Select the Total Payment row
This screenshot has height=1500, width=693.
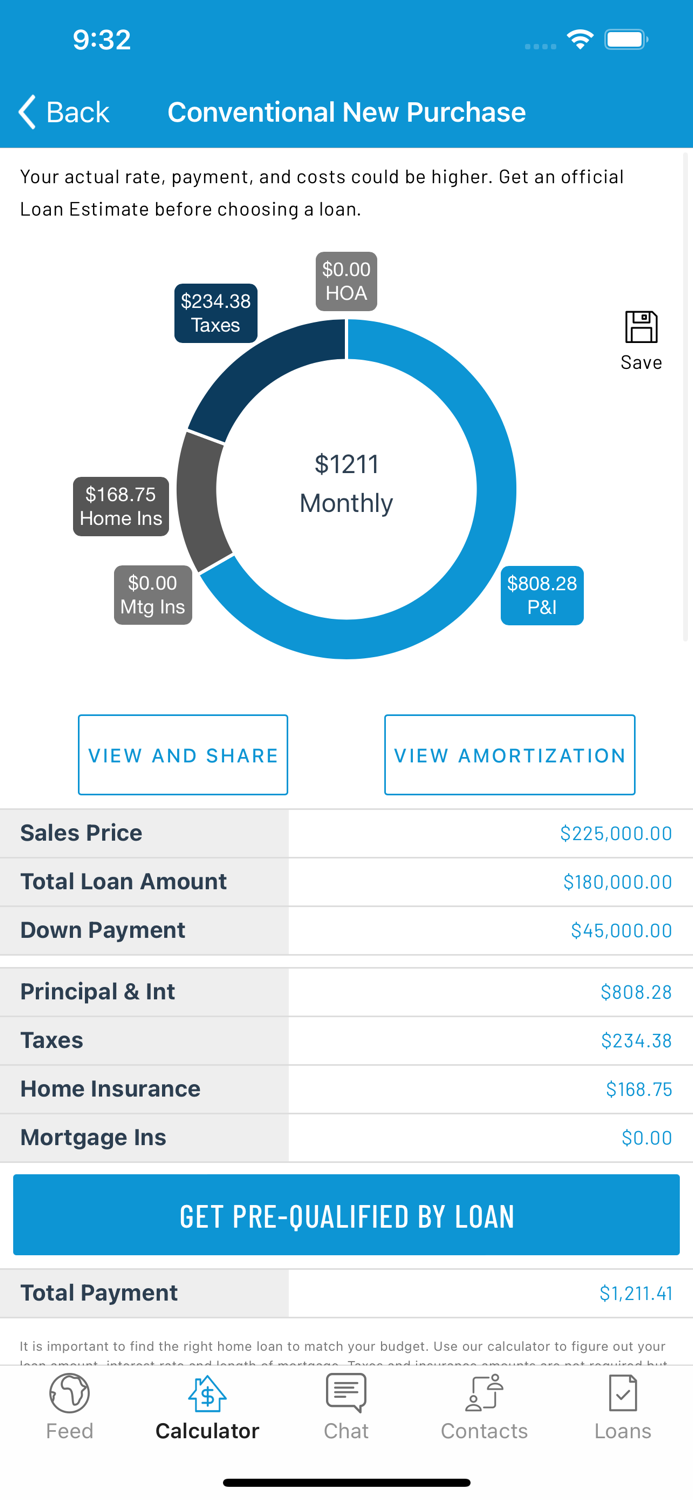click(346, 1293)
